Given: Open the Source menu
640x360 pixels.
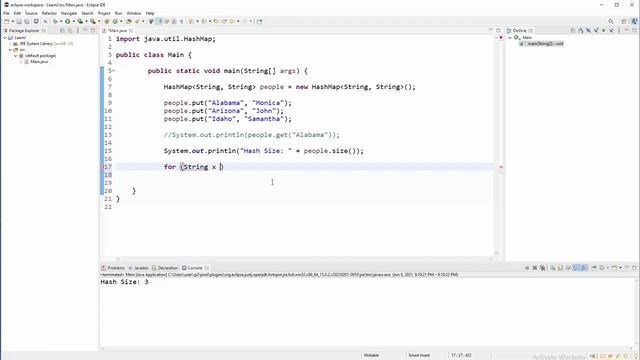Looking at the screenshot, I should coord(31,13).
